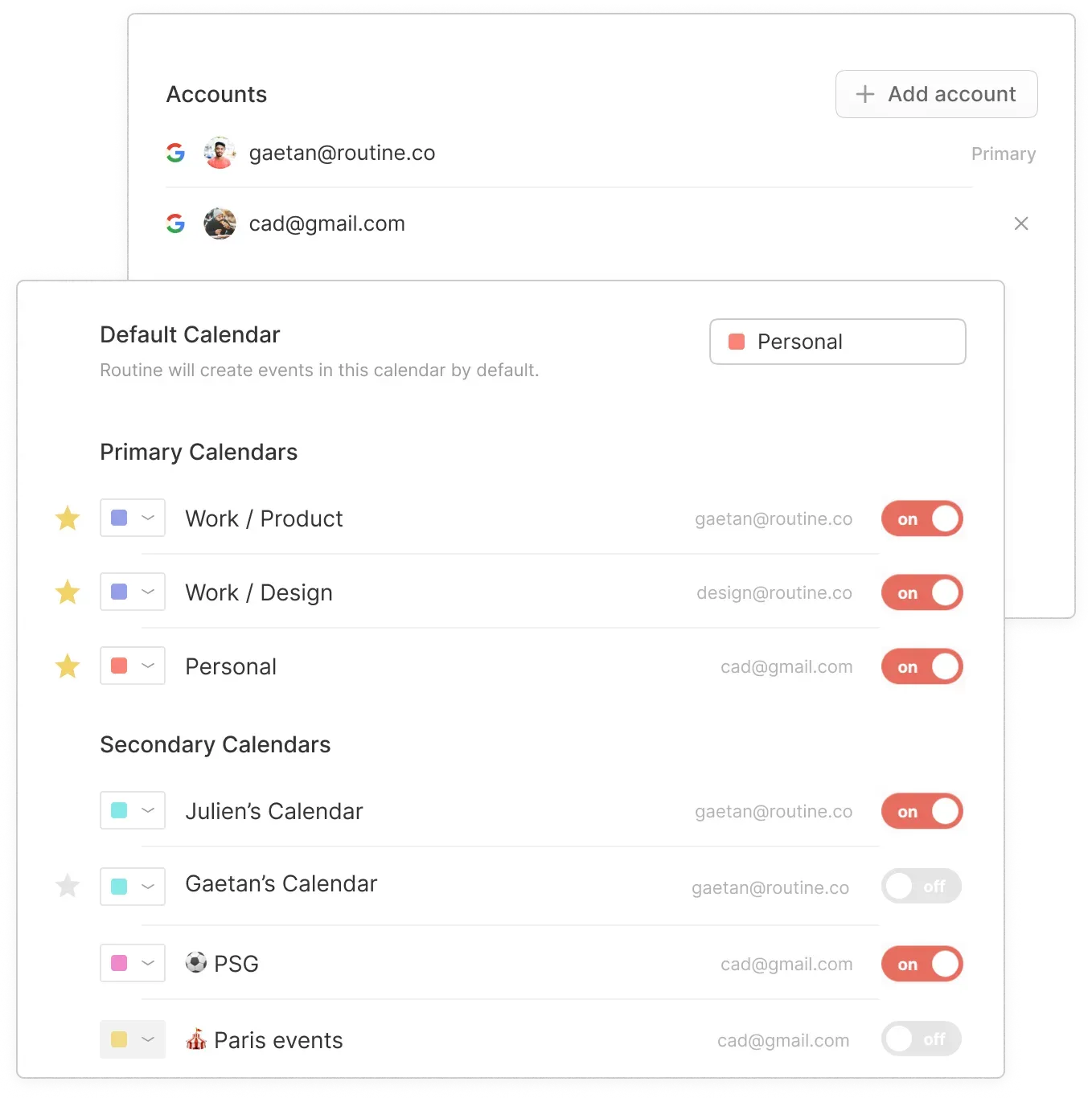Click Google logo next to gaetan@routine.co
The height and width of the screenshot is (1098, 1092).
point(175,153)
